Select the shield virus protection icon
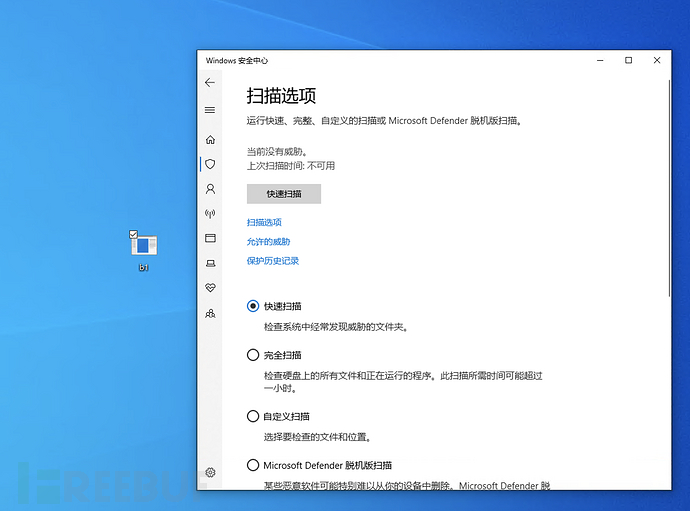The image size is (690, 511). click(210, 164)
